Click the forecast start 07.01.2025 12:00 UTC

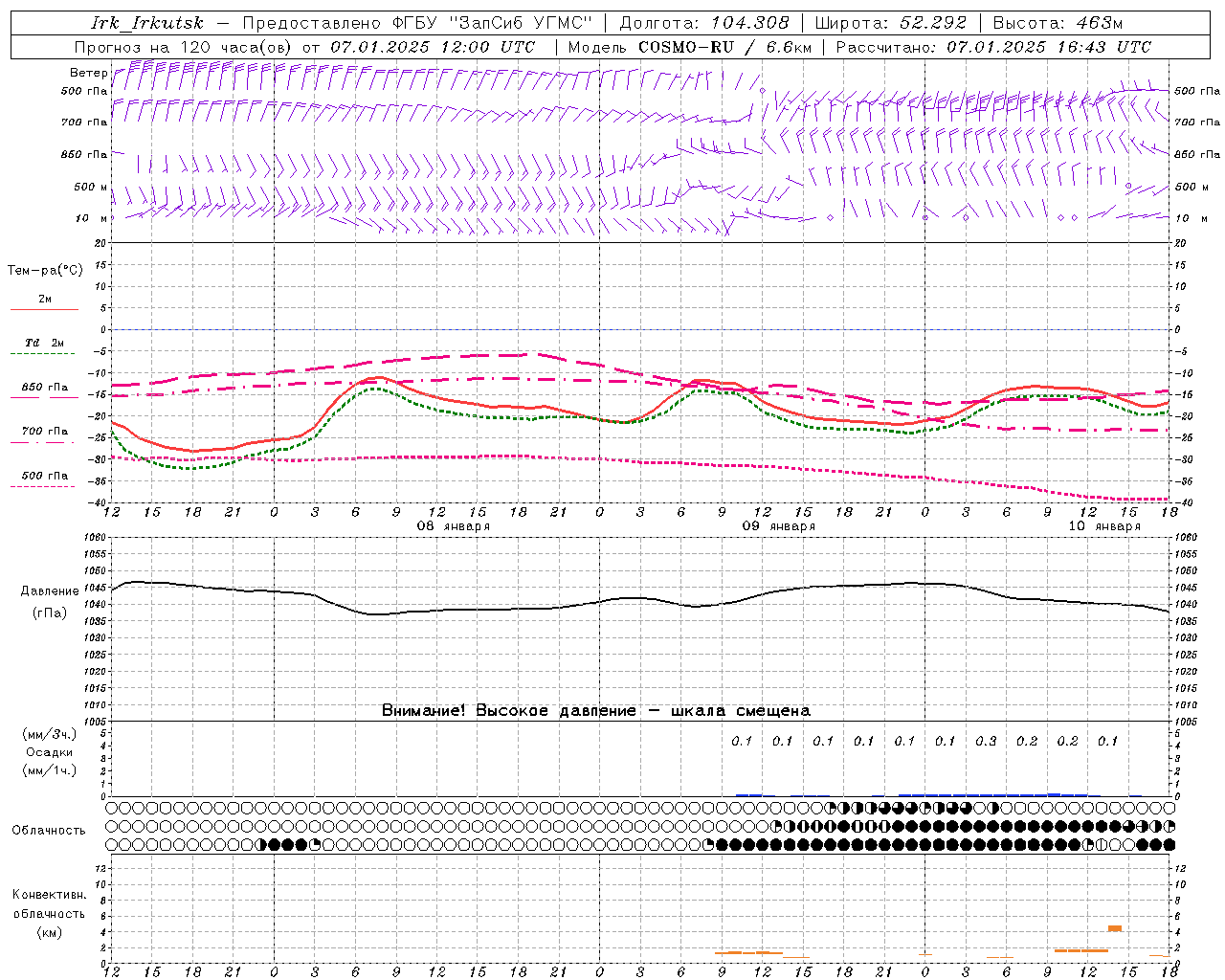pyautogui.click(x=433, y=47)
